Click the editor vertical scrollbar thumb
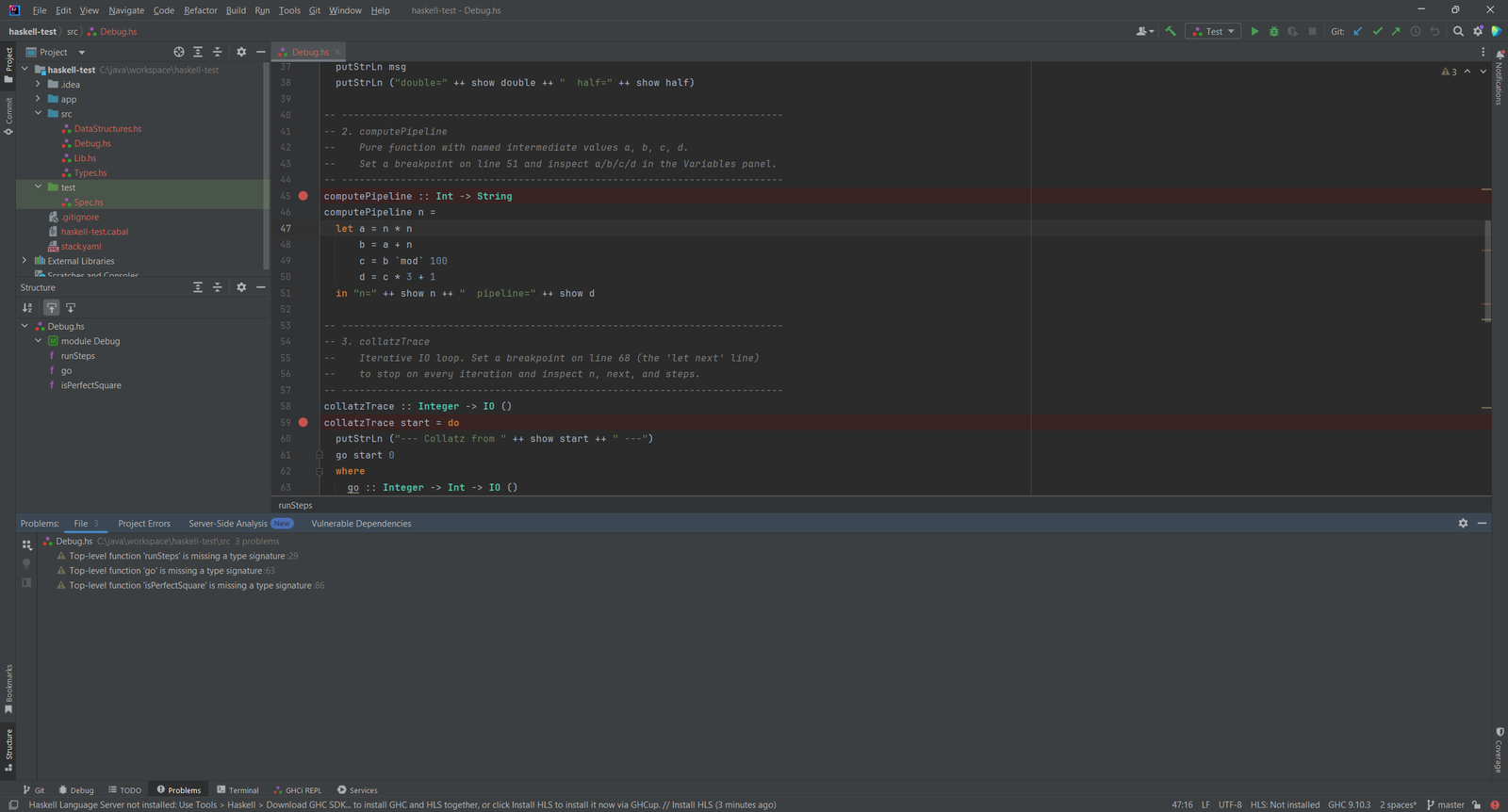The image size is (1508, 812). pyautogui.click(x=1487, y=271)
